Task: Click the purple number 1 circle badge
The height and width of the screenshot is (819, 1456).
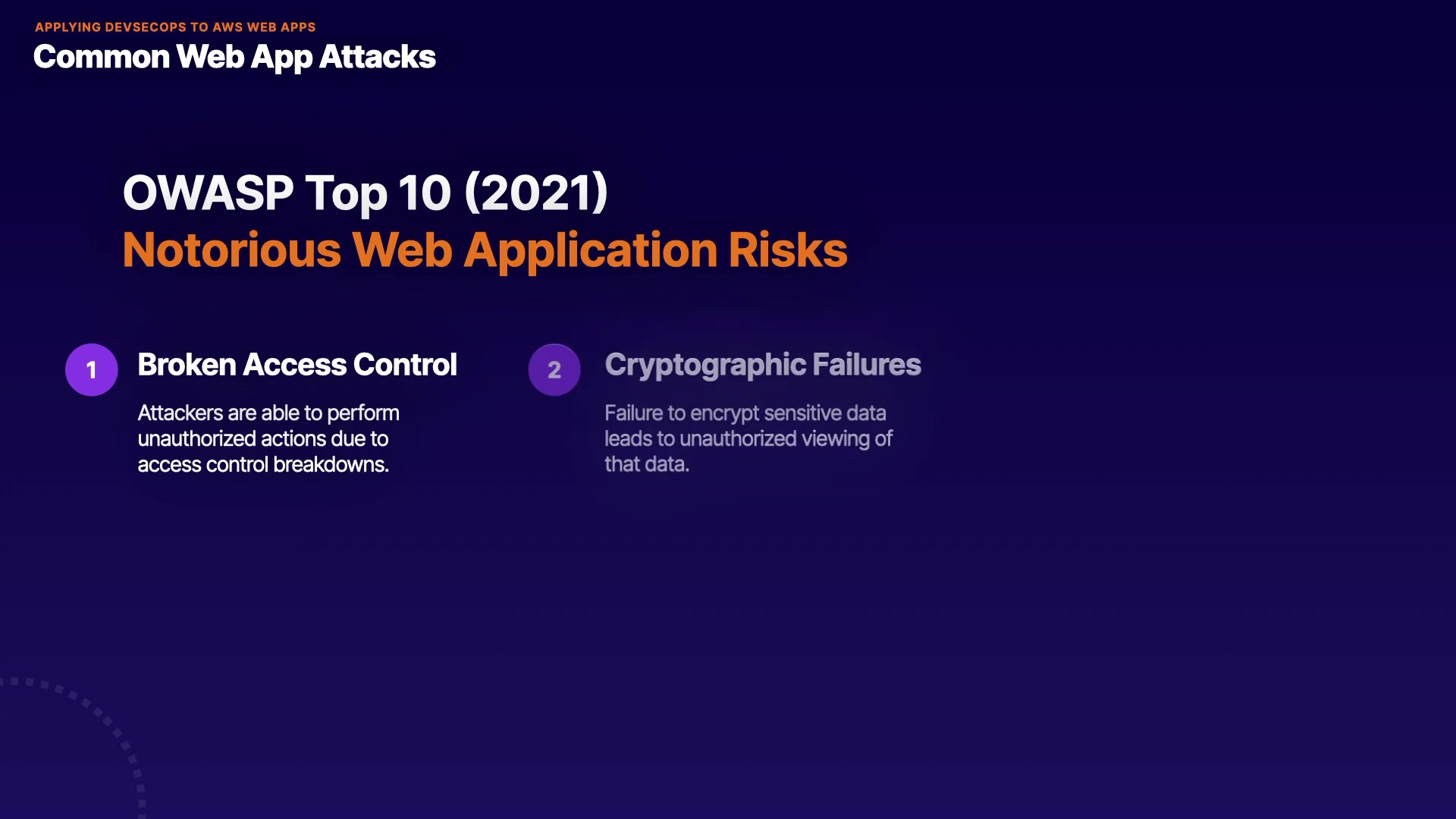Action: pos(92,370)
